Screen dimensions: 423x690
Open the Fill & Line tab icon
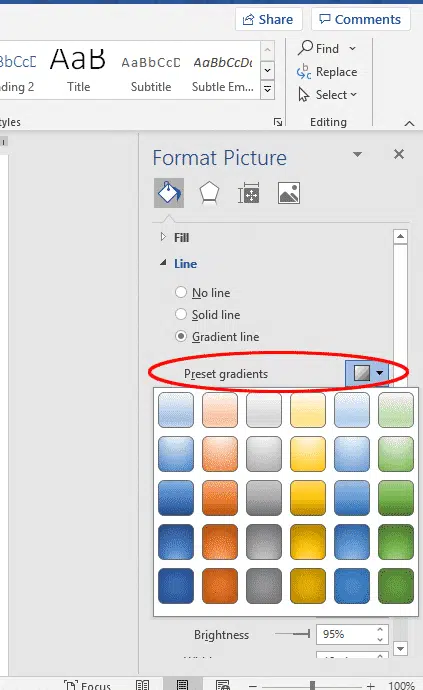click(x=169, y=193)
